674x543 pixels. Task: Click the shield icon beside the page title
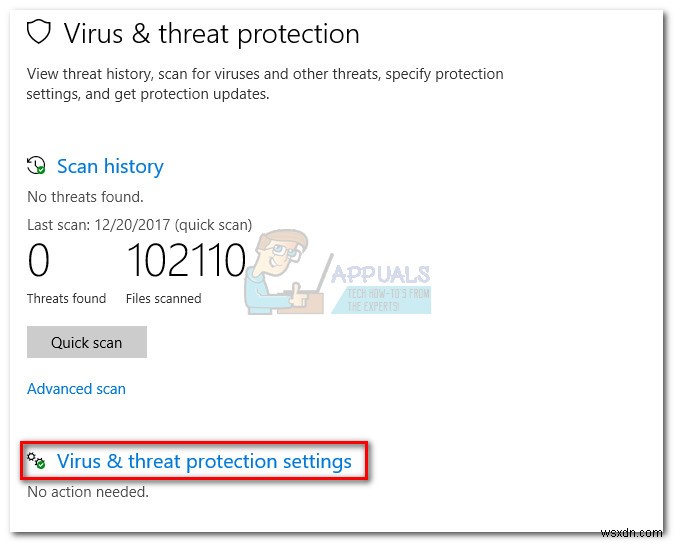pyautogui.click(x=38, y=33)
